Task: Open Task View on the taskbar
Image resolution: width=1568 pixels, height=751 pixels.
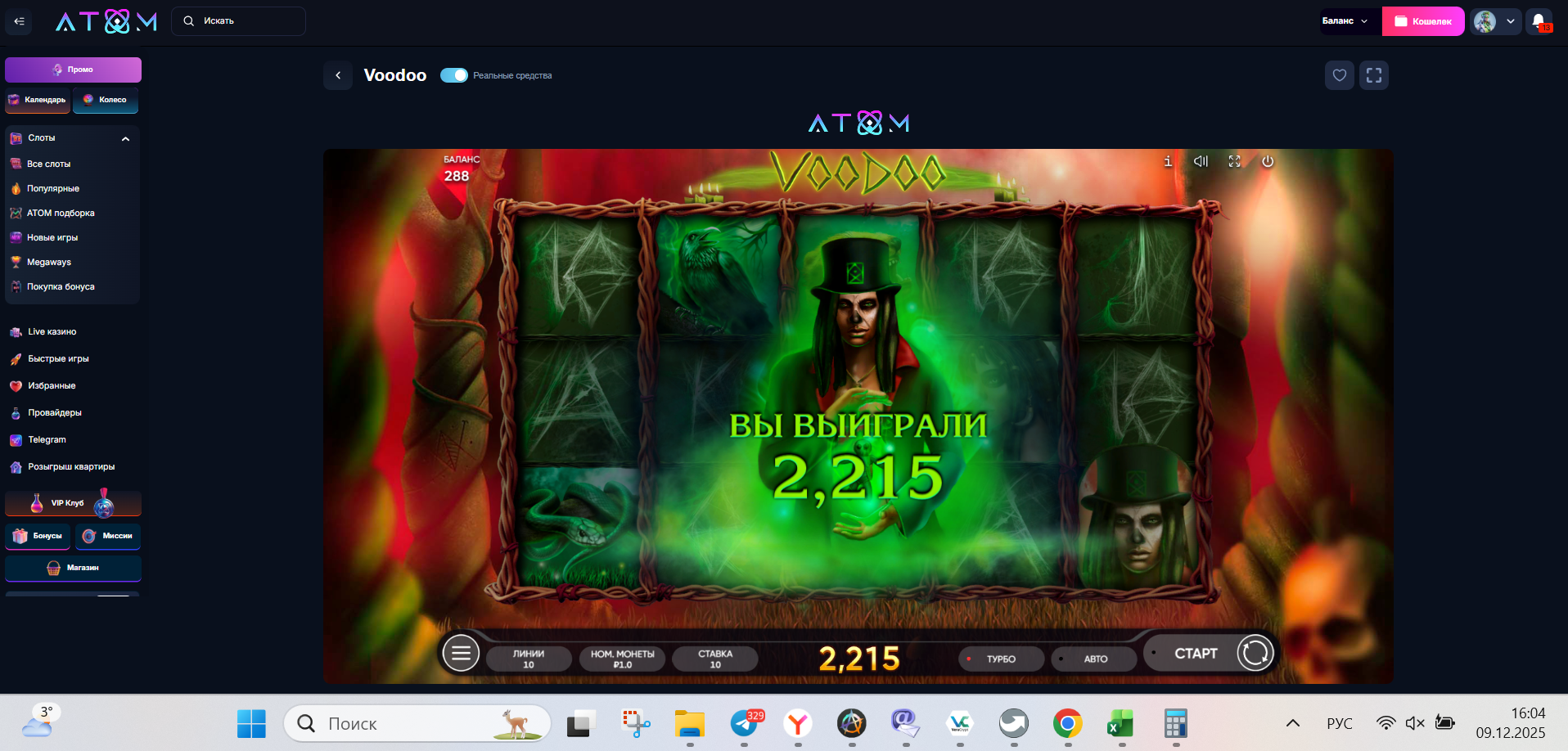Action: [579, 723]
